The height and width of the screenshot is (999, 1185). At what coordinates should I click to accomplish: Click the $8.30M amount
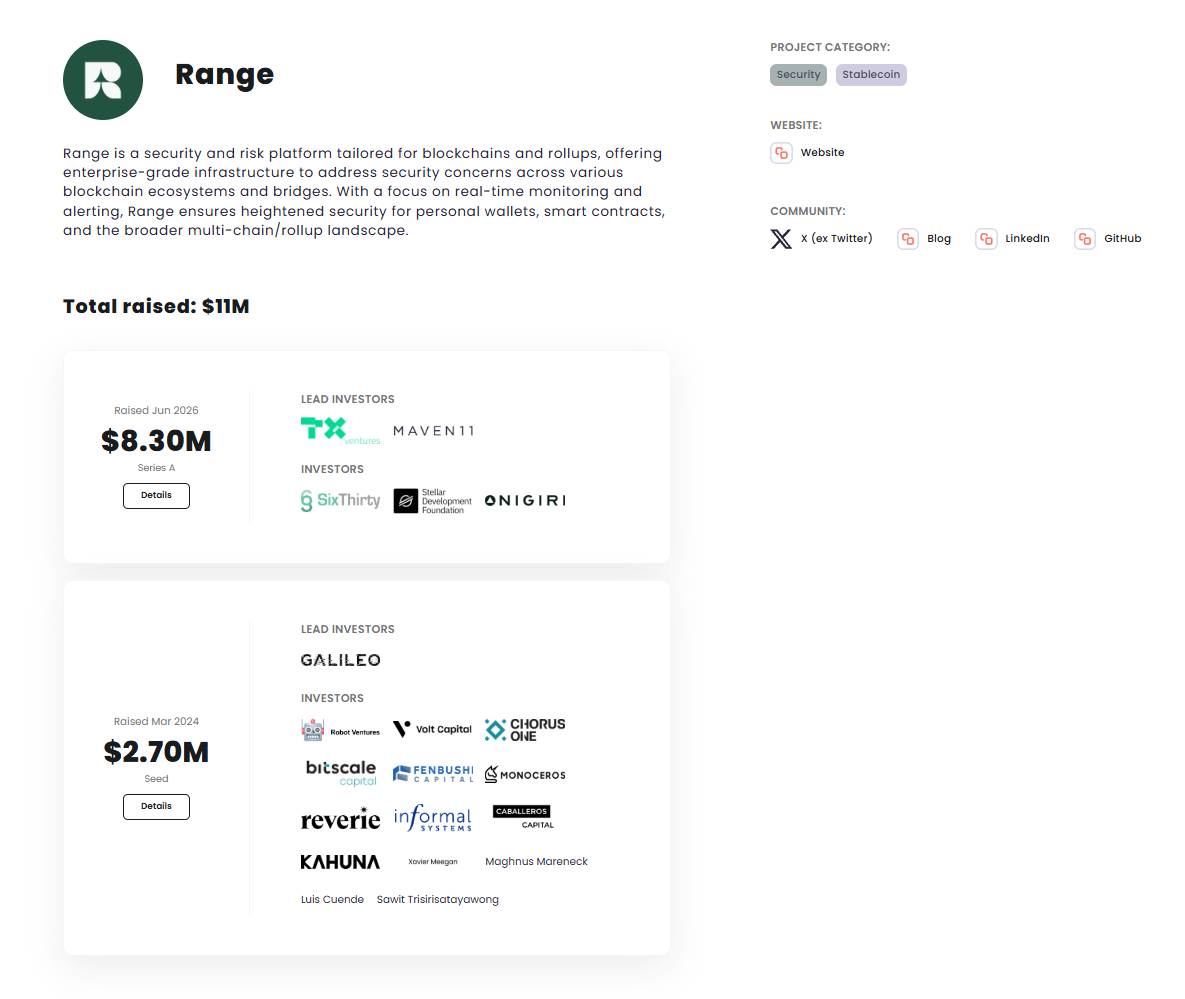coord(156,441)
